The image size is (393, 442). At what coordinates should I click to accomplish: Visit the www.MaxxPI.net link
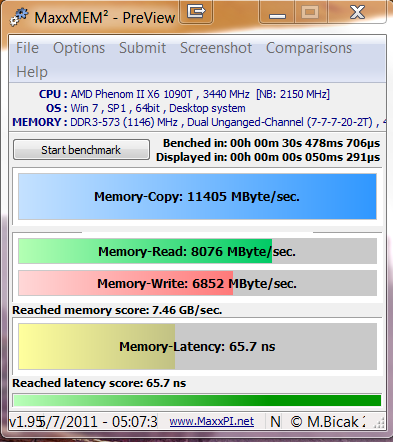click(x=212, y=421)
